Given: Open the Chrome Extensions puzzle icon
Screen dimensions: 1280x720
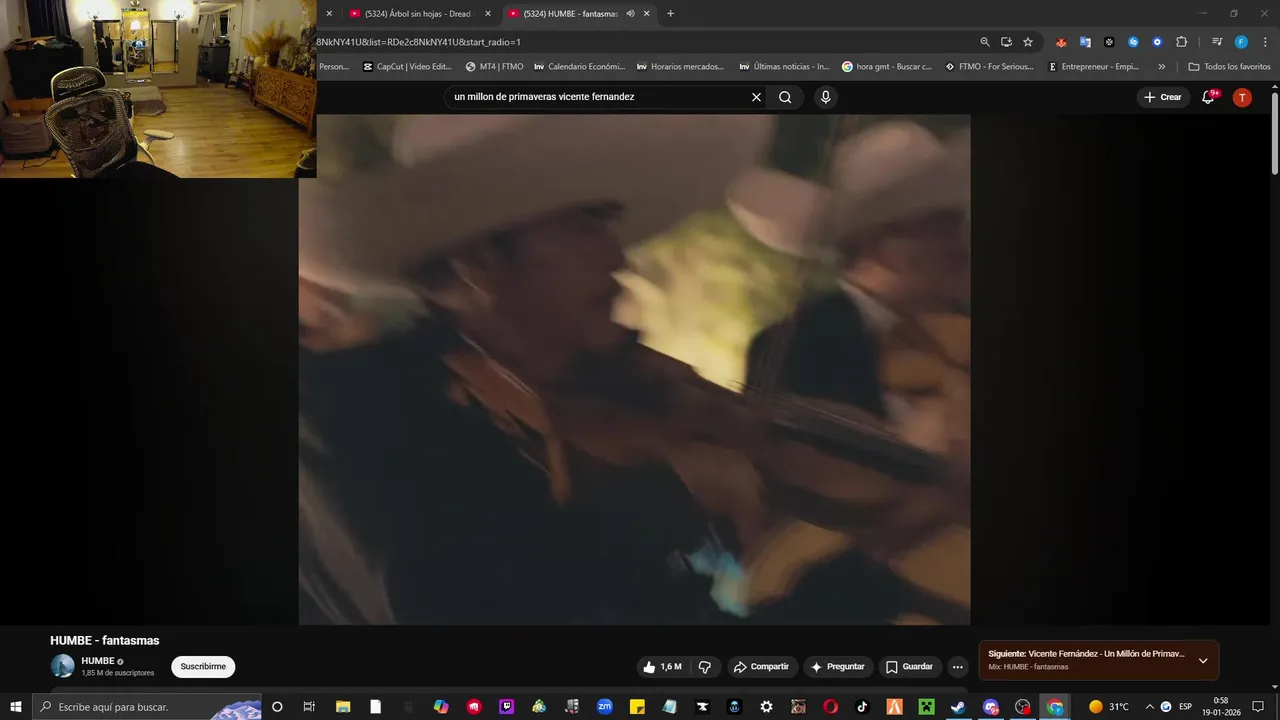Looking at the screenshot, I should 1181,42.
